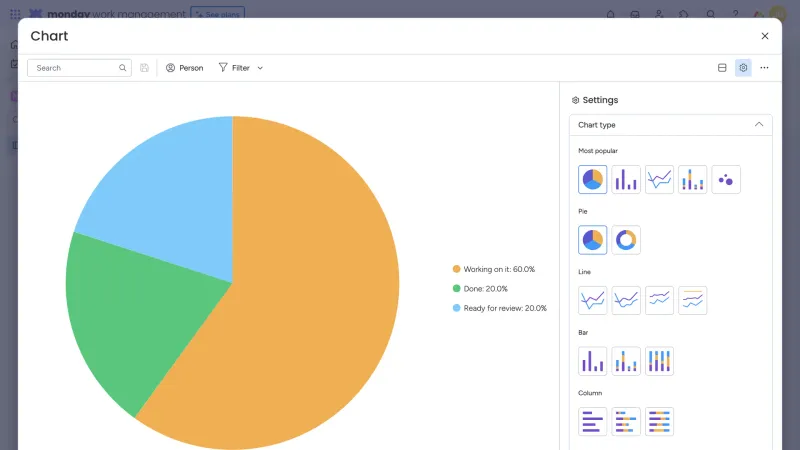Image resolution: width=800 pixels, height=450 pixels.
Task: Click the save view icon beside search
Action: point(144,68)
